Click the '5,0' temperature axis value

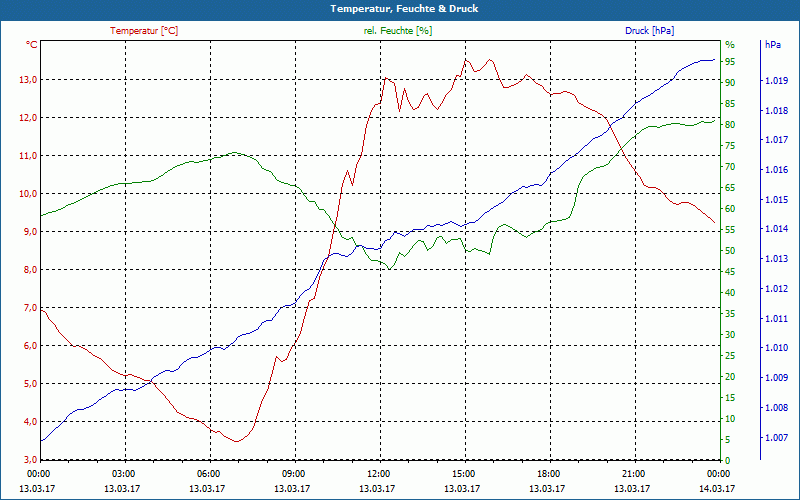tap(31, 384)
